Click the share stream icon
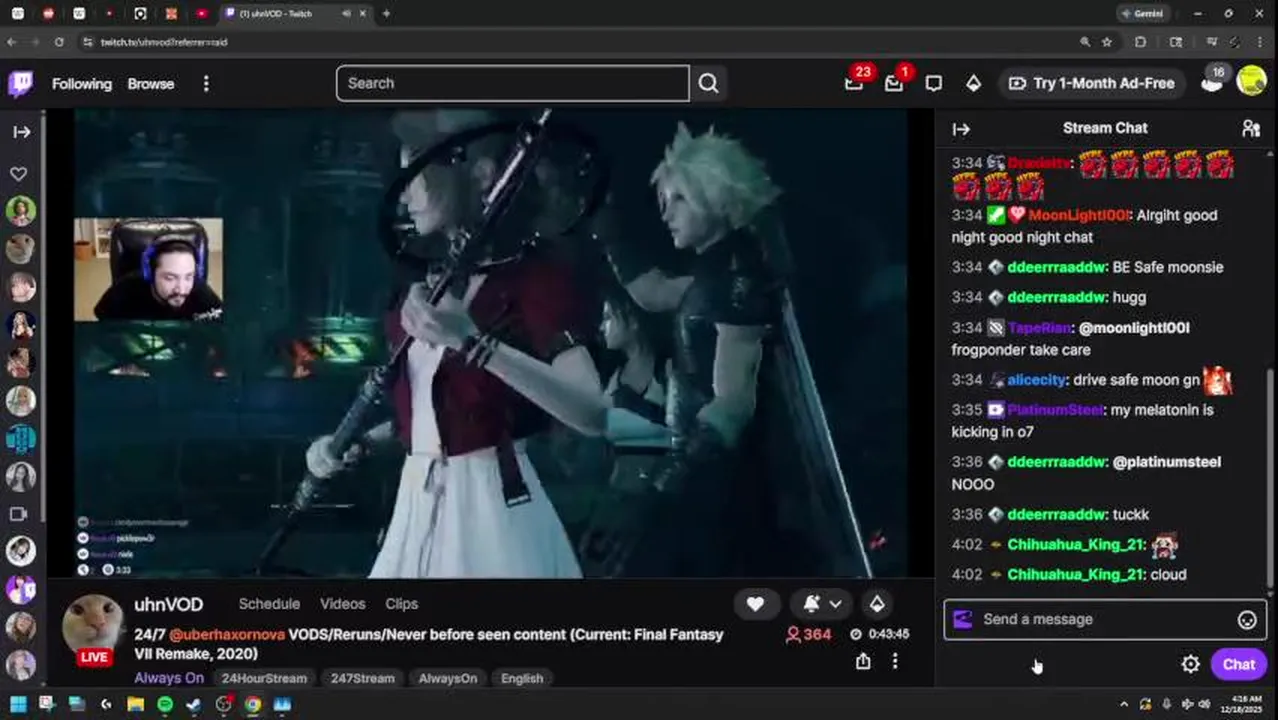The width and height of the screenshot is (1278, 720). [863, 661]
